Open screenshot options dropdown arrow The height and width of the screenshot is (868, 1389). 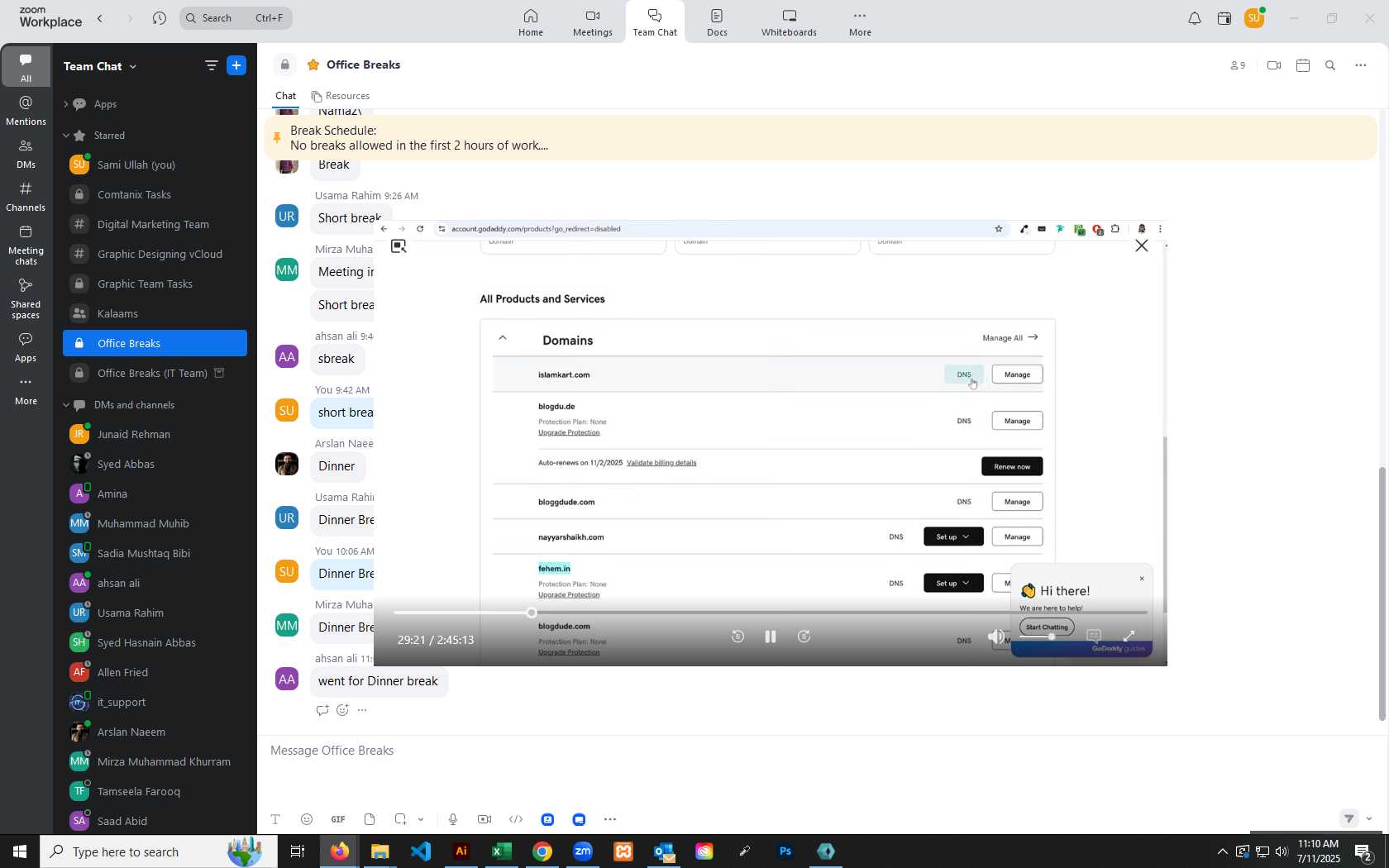click(x=421, y=819)
